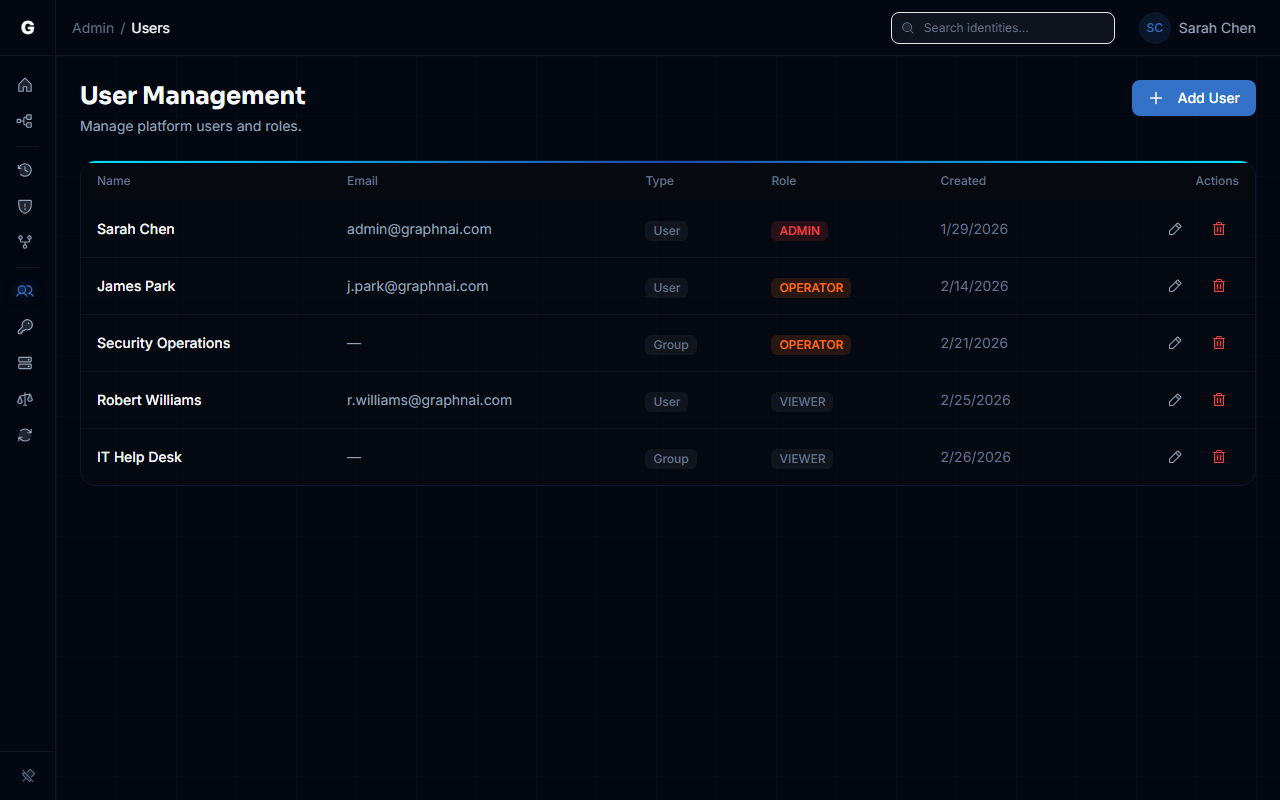
Task: Delete James Park via the trash icon
Action: click(x=1219, y=285)
